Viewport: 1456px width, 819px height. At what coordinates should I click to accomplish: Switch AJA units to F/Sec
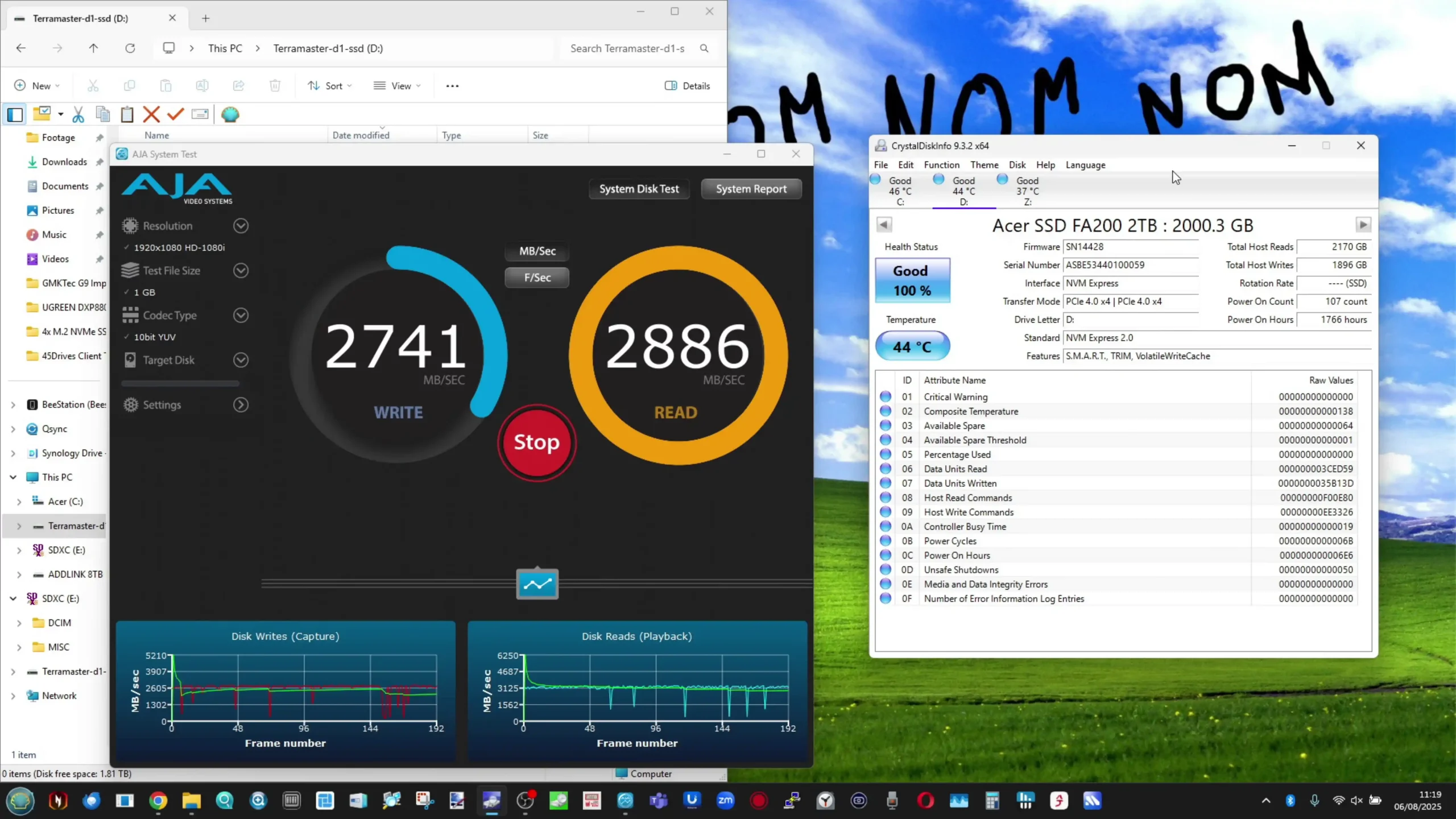tap(537, 278)
